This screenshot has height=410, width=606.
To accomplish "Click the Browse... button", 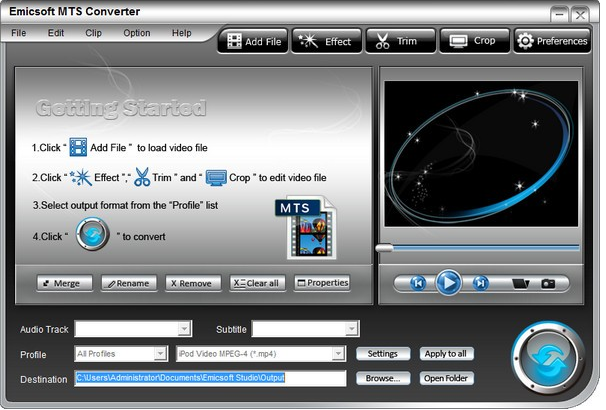I will 383,378.
